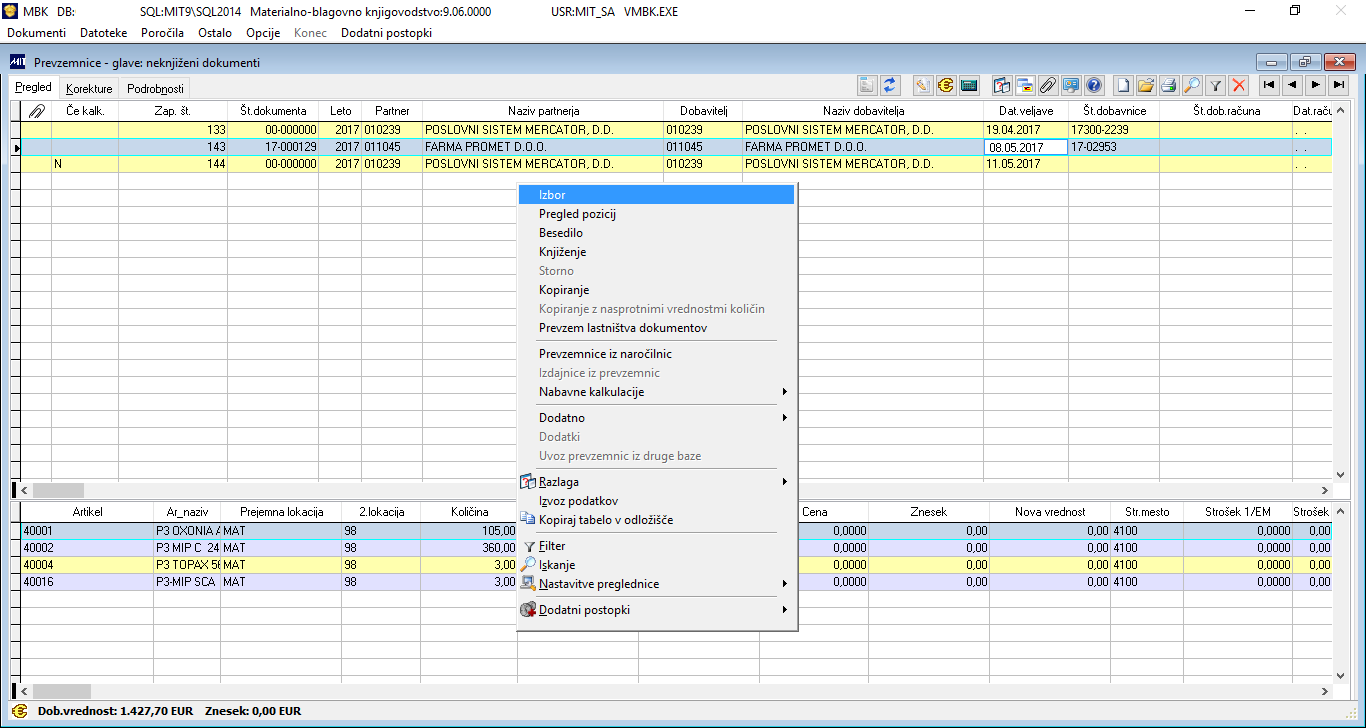The height and width of the screenshot is (728, 1366).
Task: Click the euro coin icon in status bar
Action: [19, 711]
